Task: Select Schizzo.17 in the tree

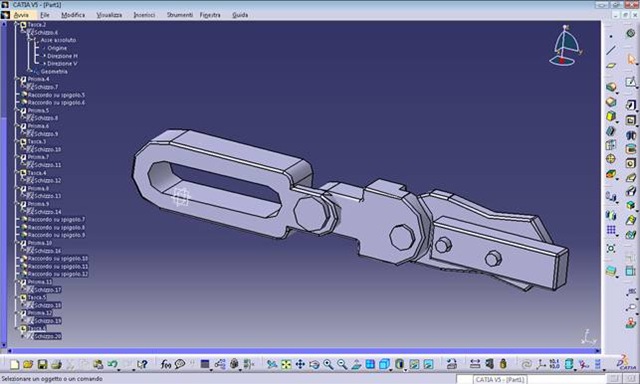Action: pyautogui.click(x=47, y=290)
